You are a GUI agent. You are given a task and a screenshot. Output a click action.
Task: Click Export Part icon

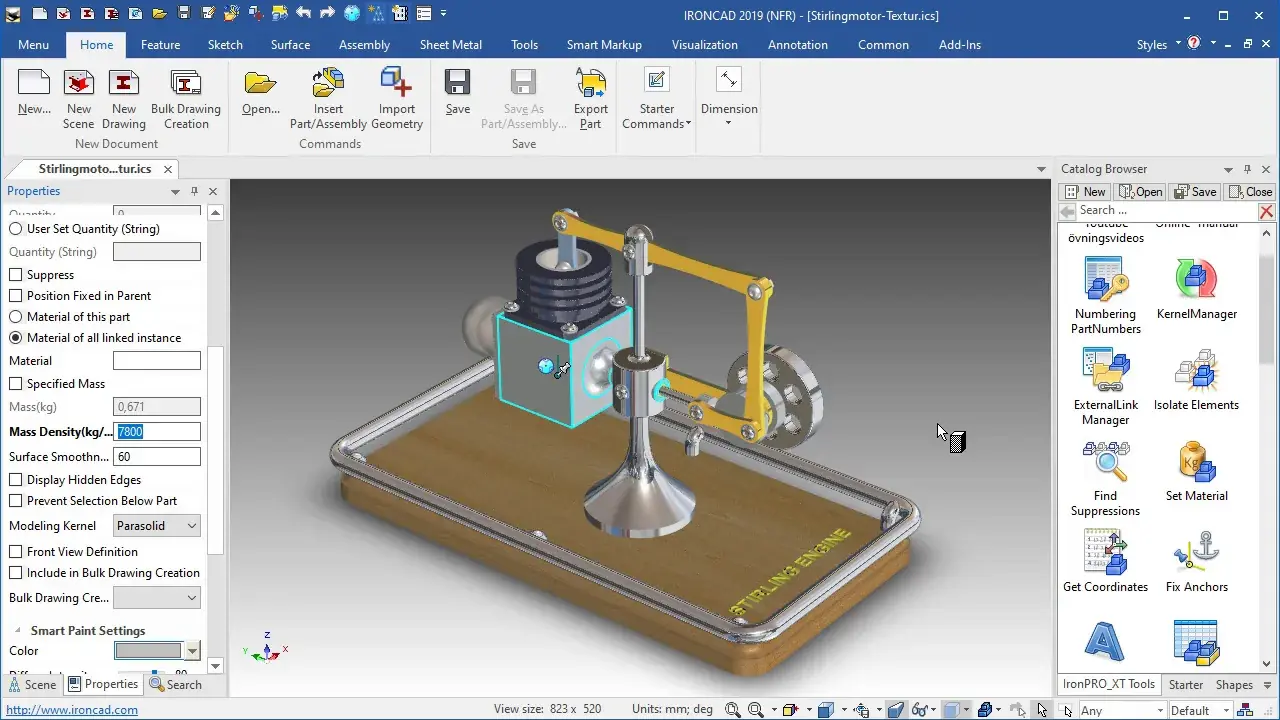tap(591, 100)
